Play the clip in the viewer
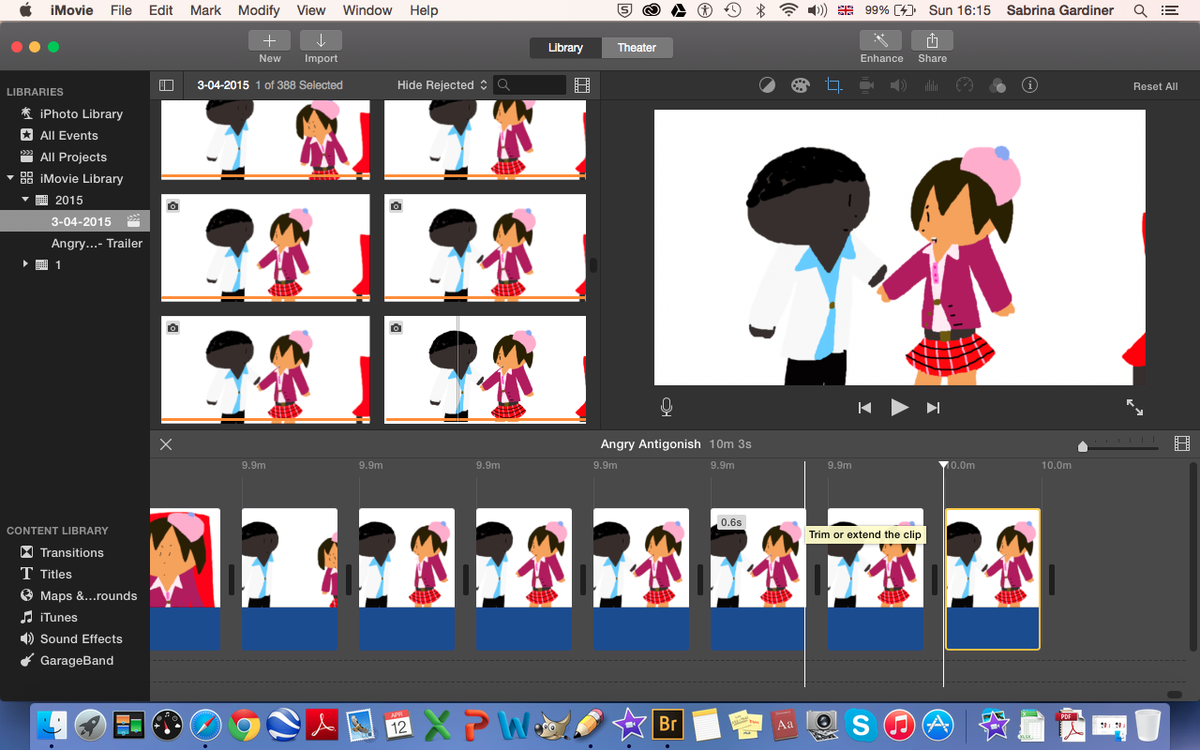The image size is (1200, 750). tap(899, 407)
